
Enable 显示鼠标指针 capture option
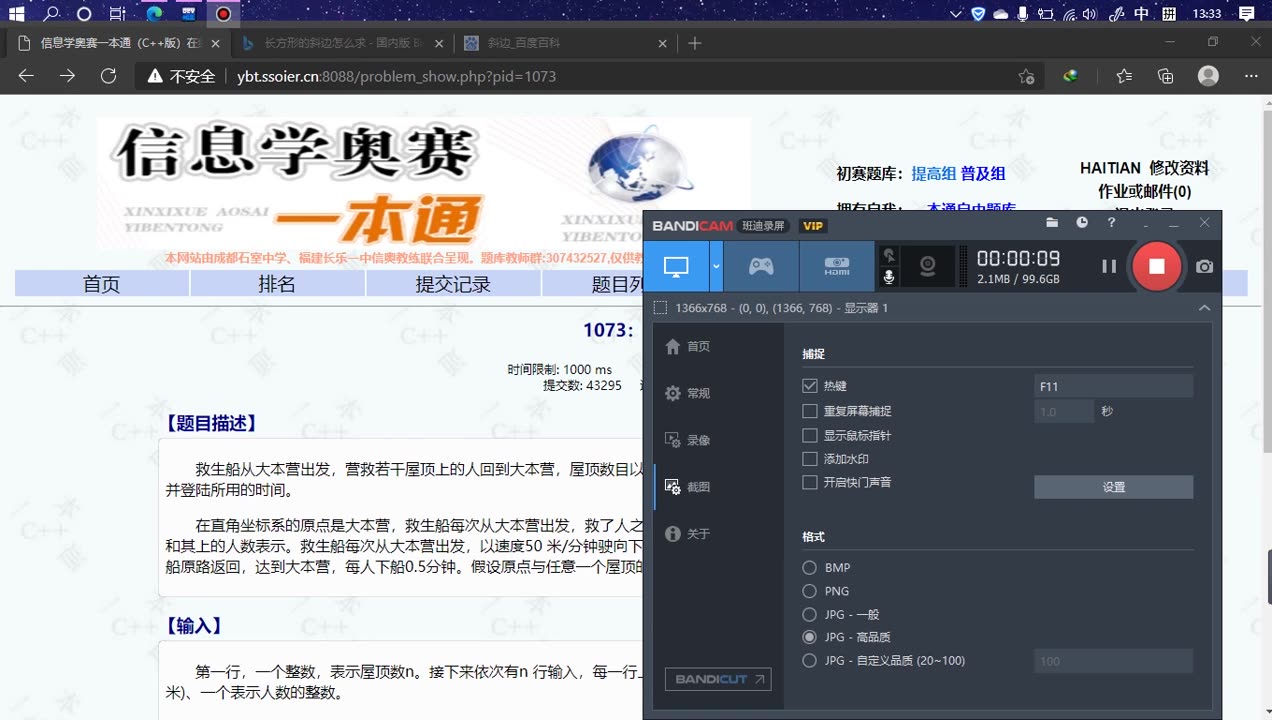809,434
